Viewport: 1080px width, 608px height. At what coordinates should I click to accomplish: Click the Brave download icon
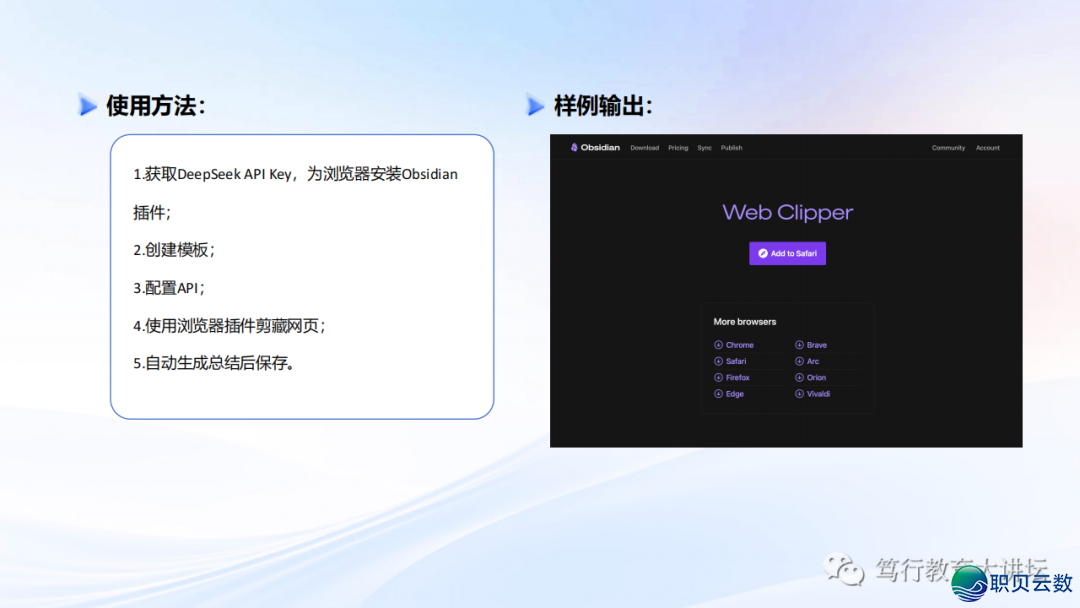point(799,345)
